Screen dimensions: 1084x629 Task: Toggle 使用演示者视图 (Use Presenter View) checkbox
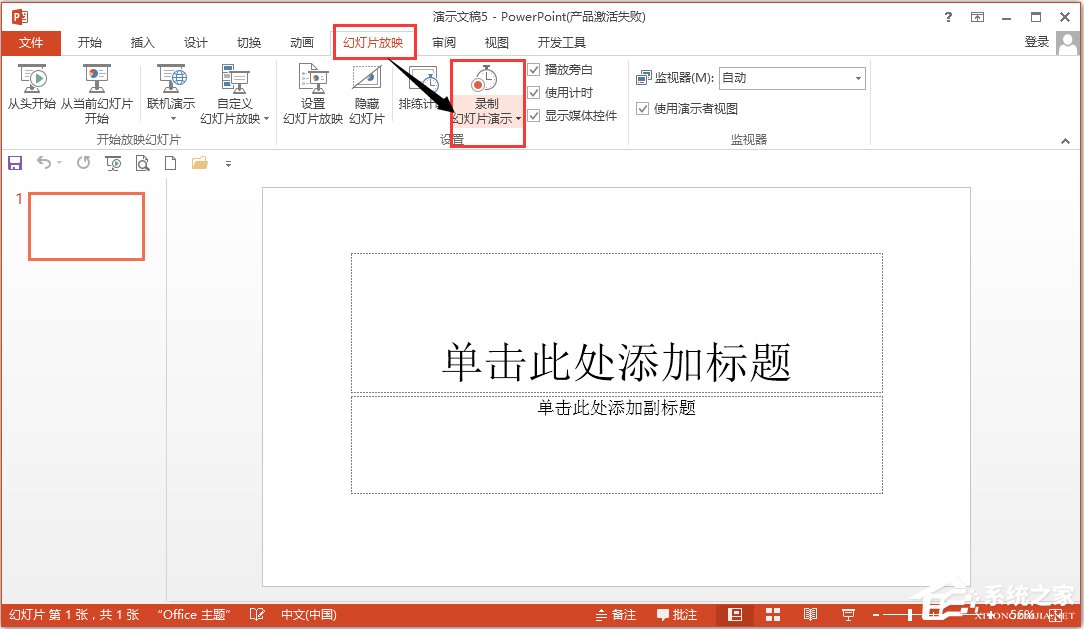[642, 109]
